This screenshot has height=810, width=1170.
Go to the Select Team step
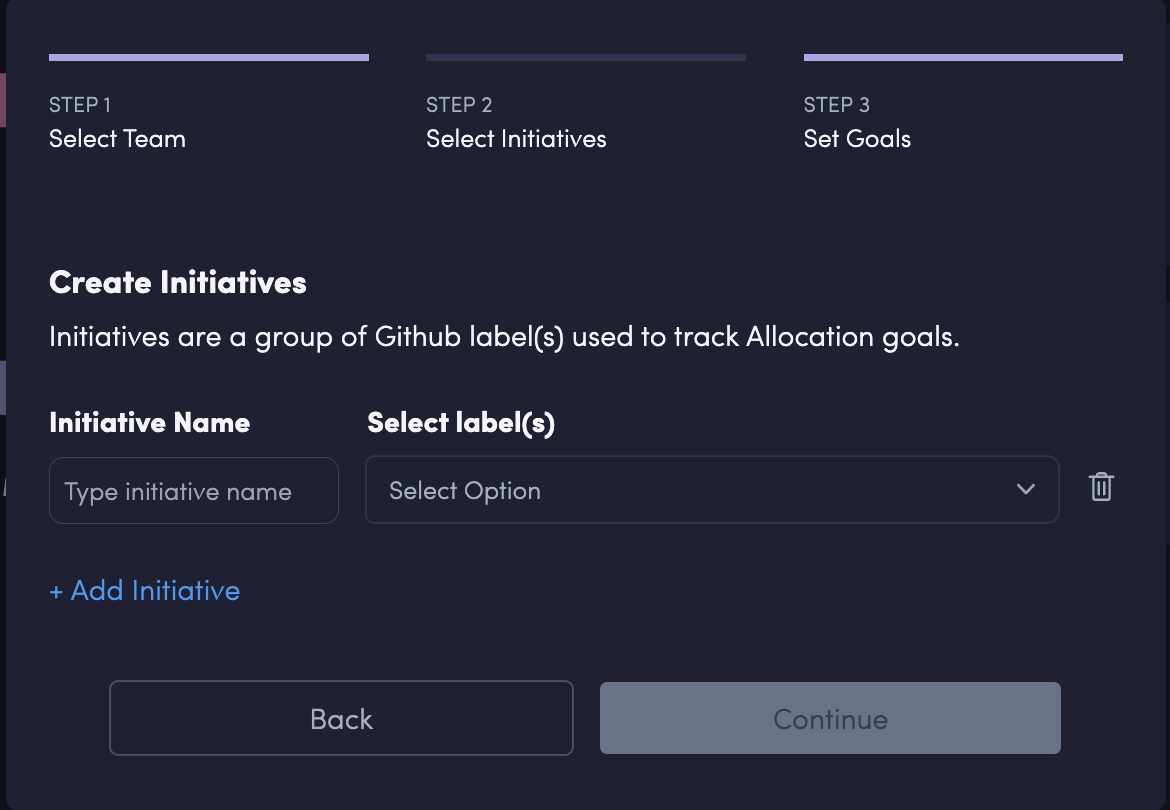117,139
